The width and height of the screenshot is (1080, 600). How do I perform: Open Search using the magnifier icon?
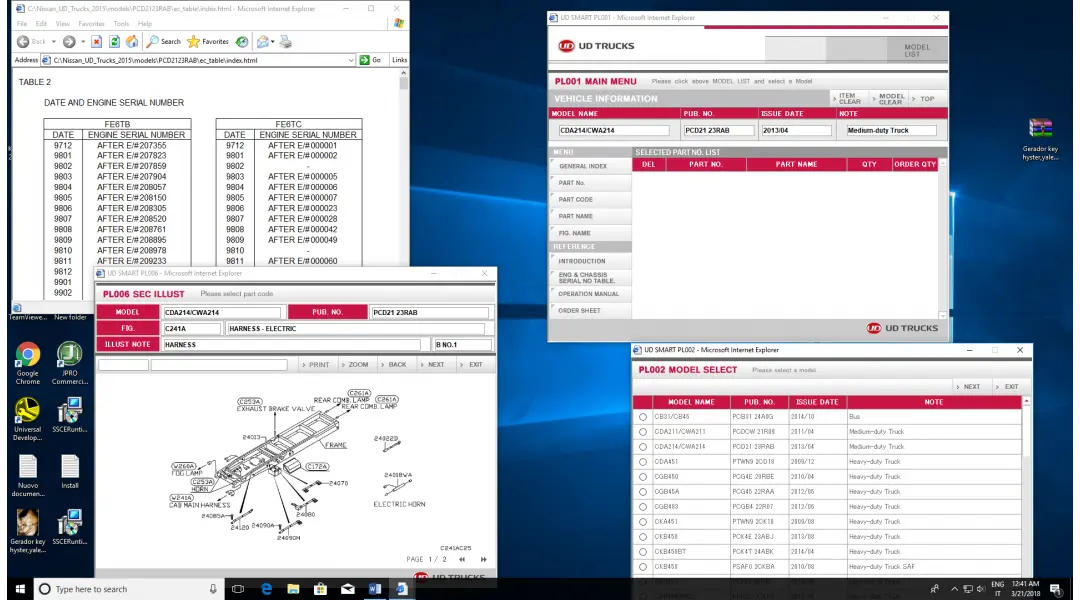coord(153,41)
